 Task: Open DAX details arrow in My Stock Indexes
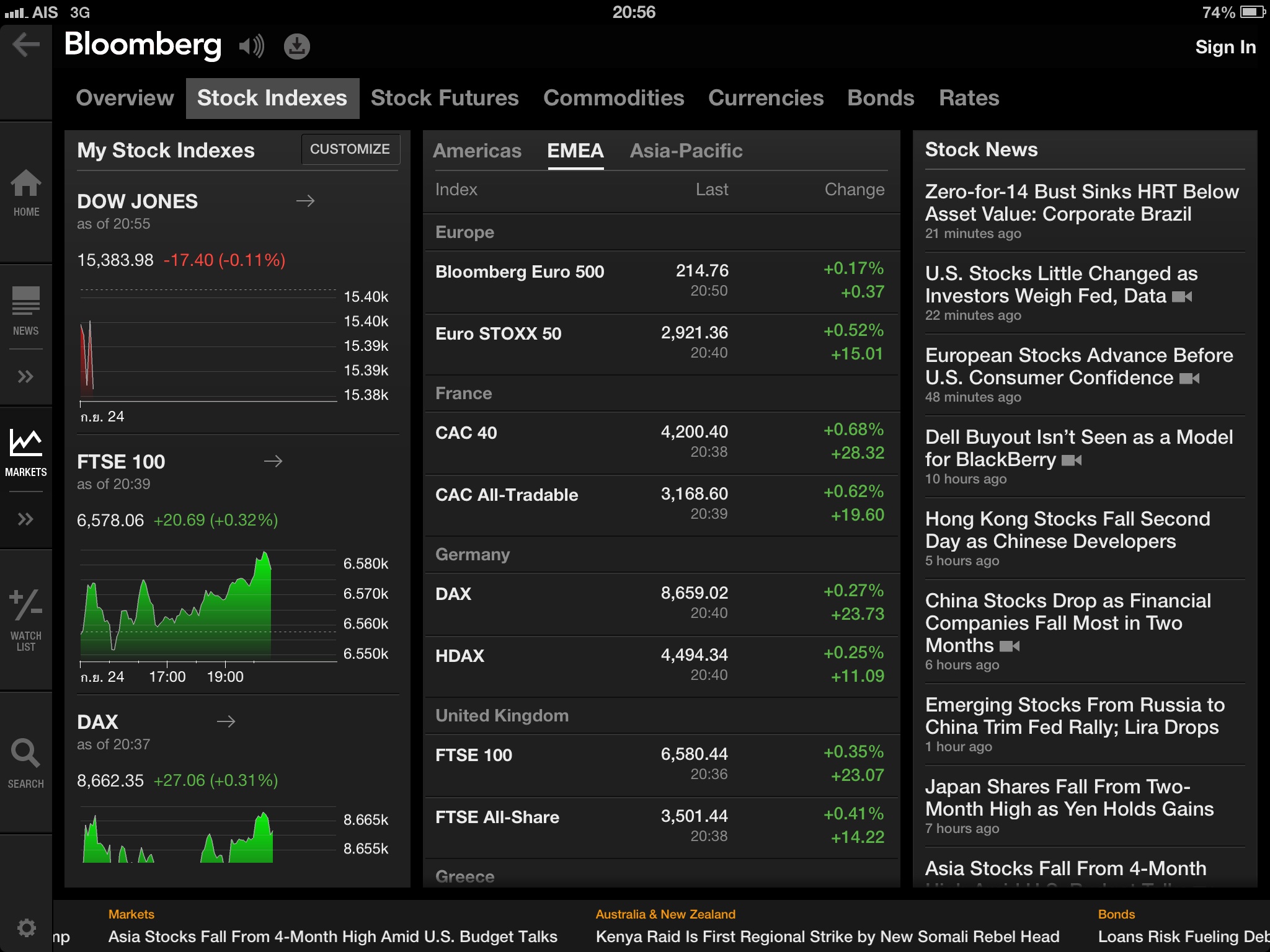226,721
